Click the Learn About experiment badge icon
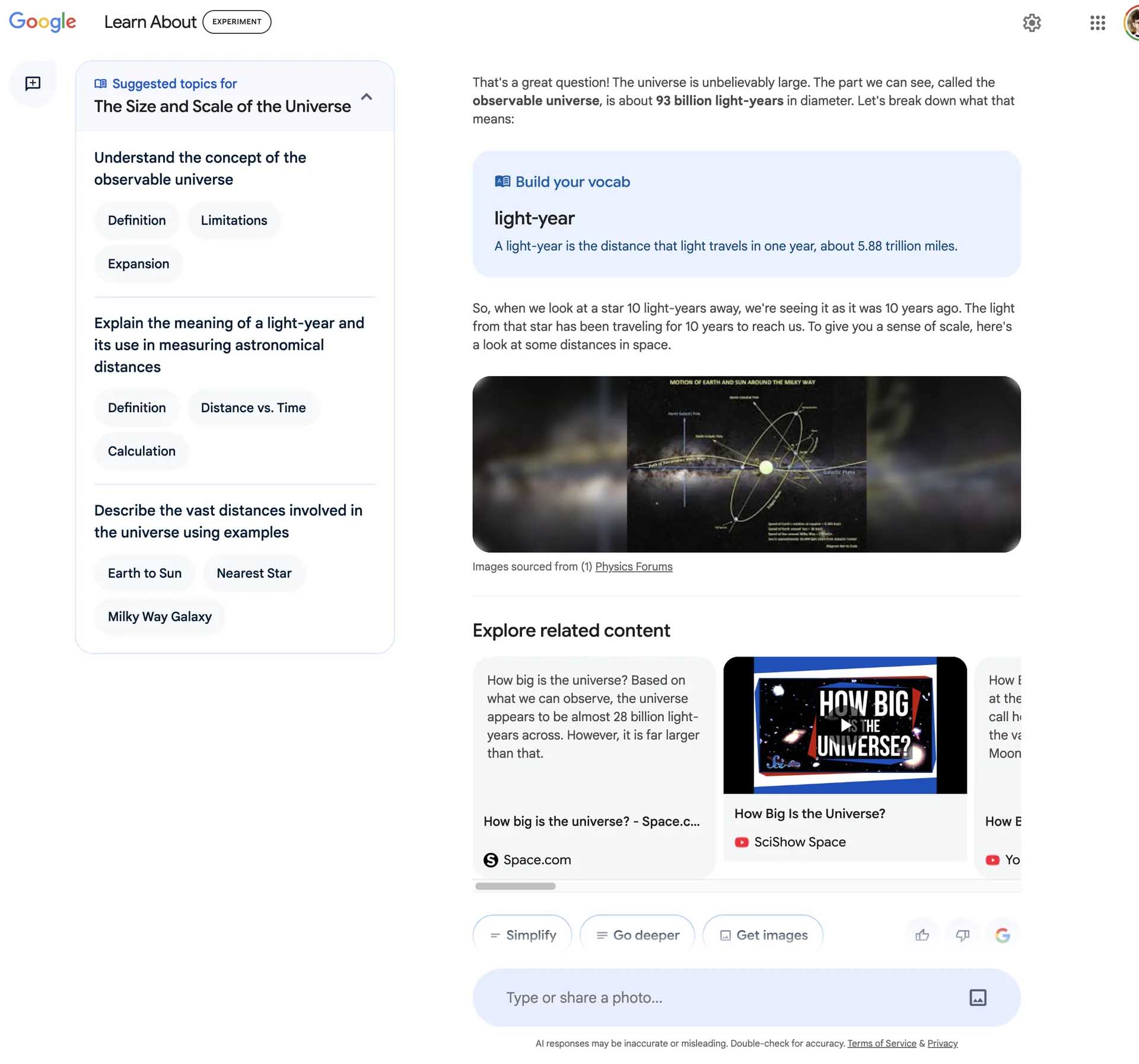Screen dimensions: 1139x1064 236,21
